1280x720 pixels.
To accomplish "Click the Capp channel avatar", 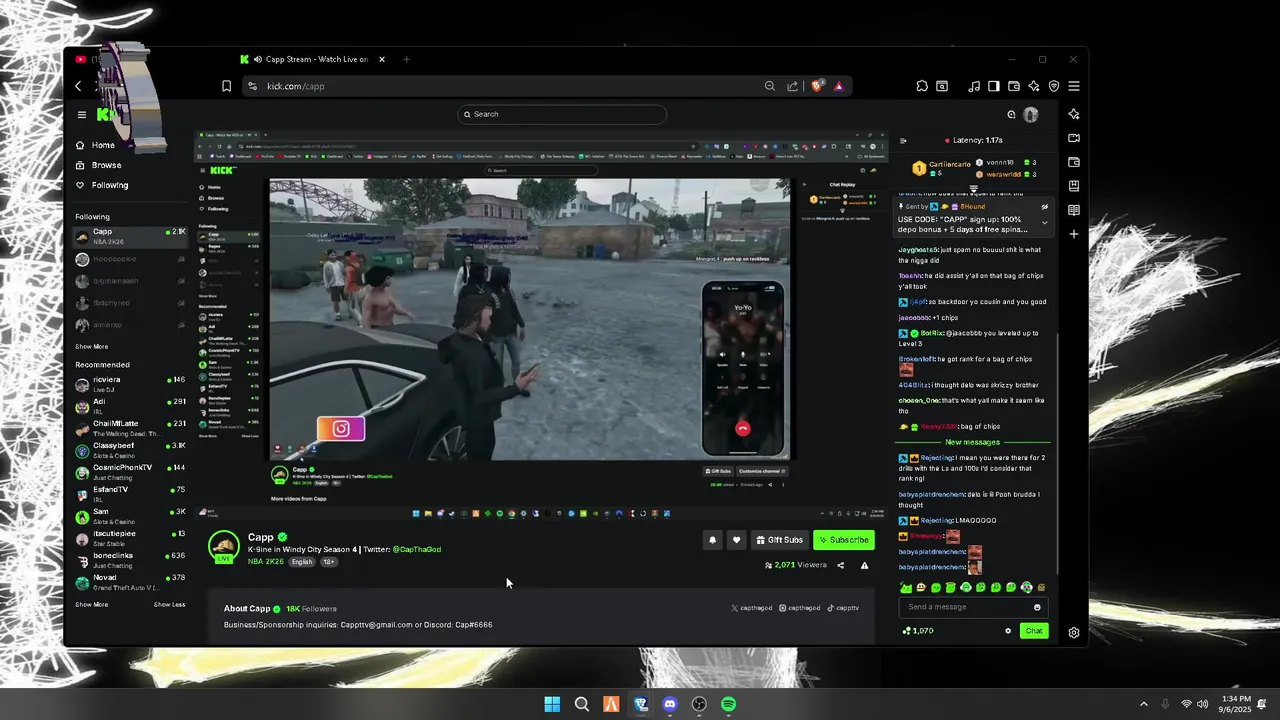I will point(224,546).
